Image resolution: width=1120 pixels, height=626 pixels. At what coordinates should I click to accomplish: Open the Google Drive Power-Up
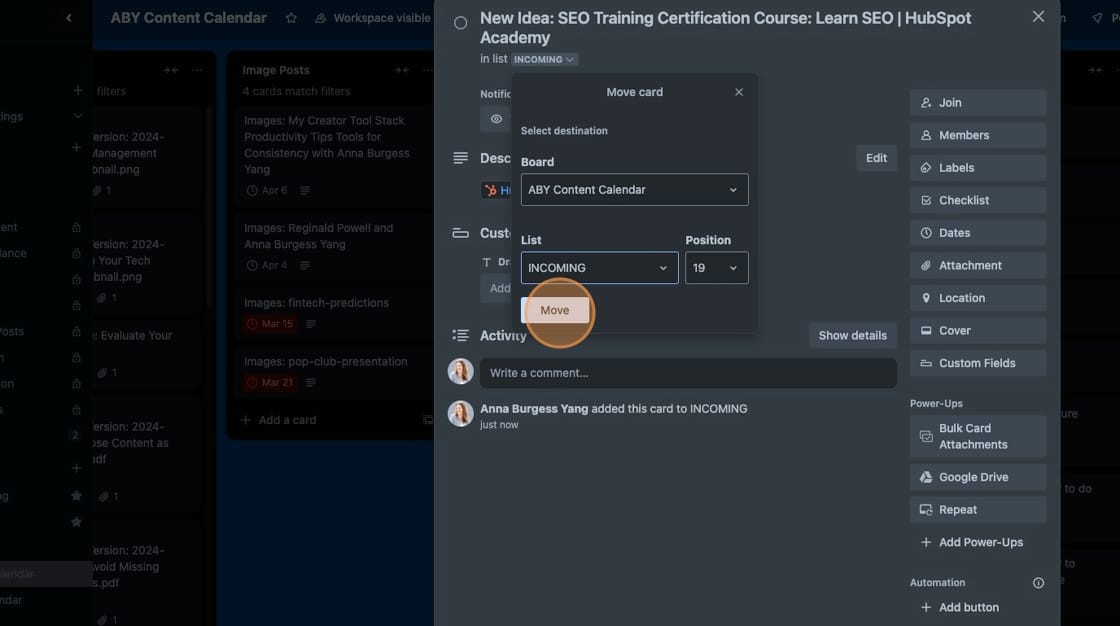(x=976, y=476)
